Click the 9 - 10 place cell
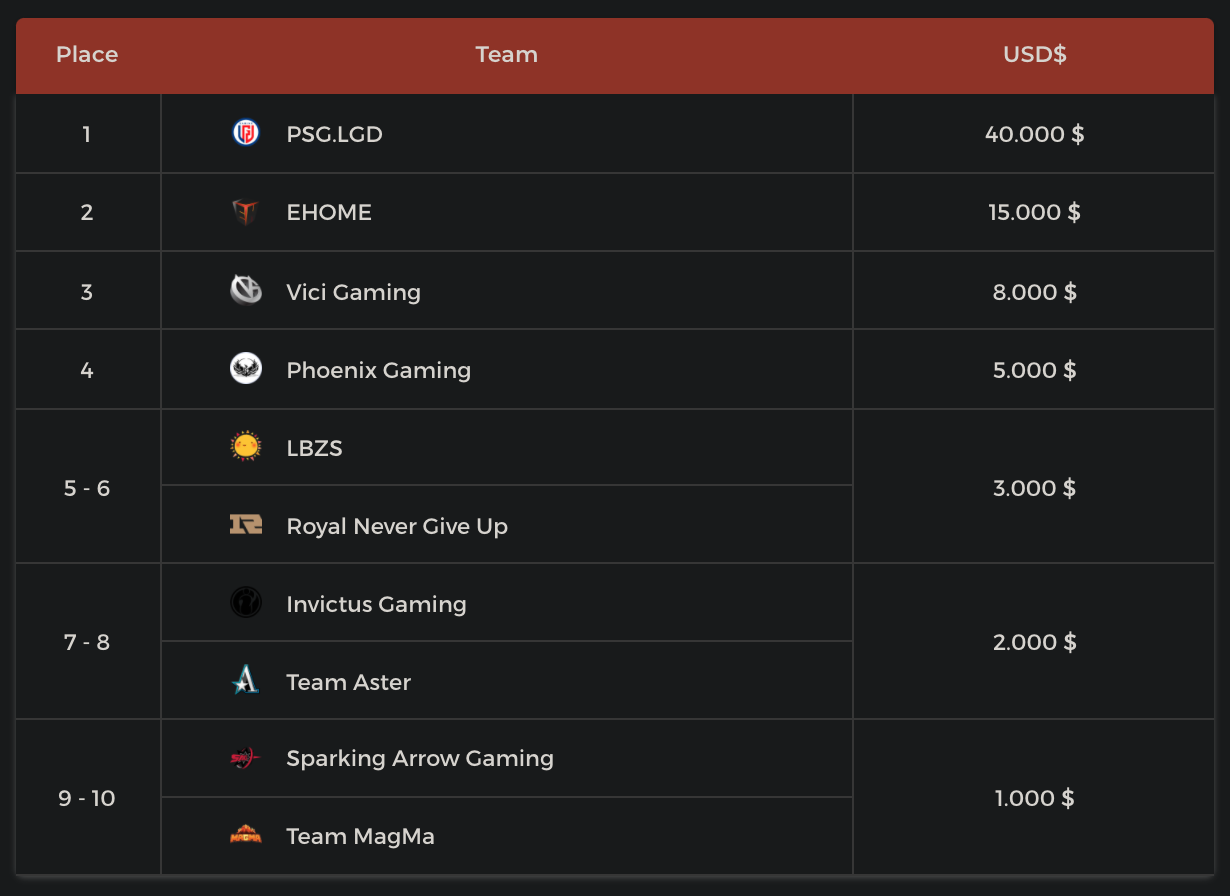 click(x=87, y=798)
